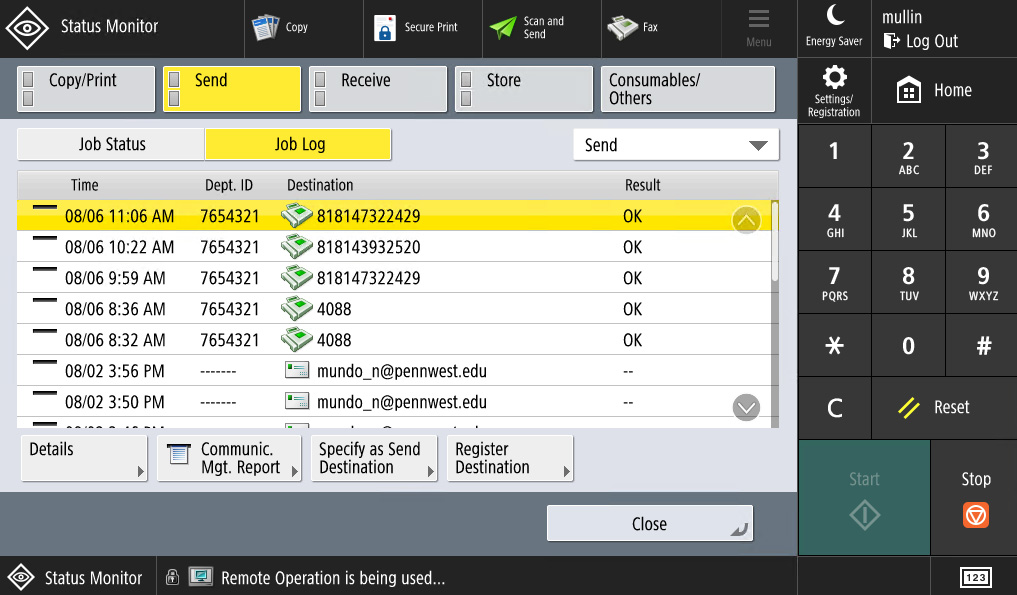Click the mullin username label
This screenshot has height=595, width=1017.
[x=902, y=17]
